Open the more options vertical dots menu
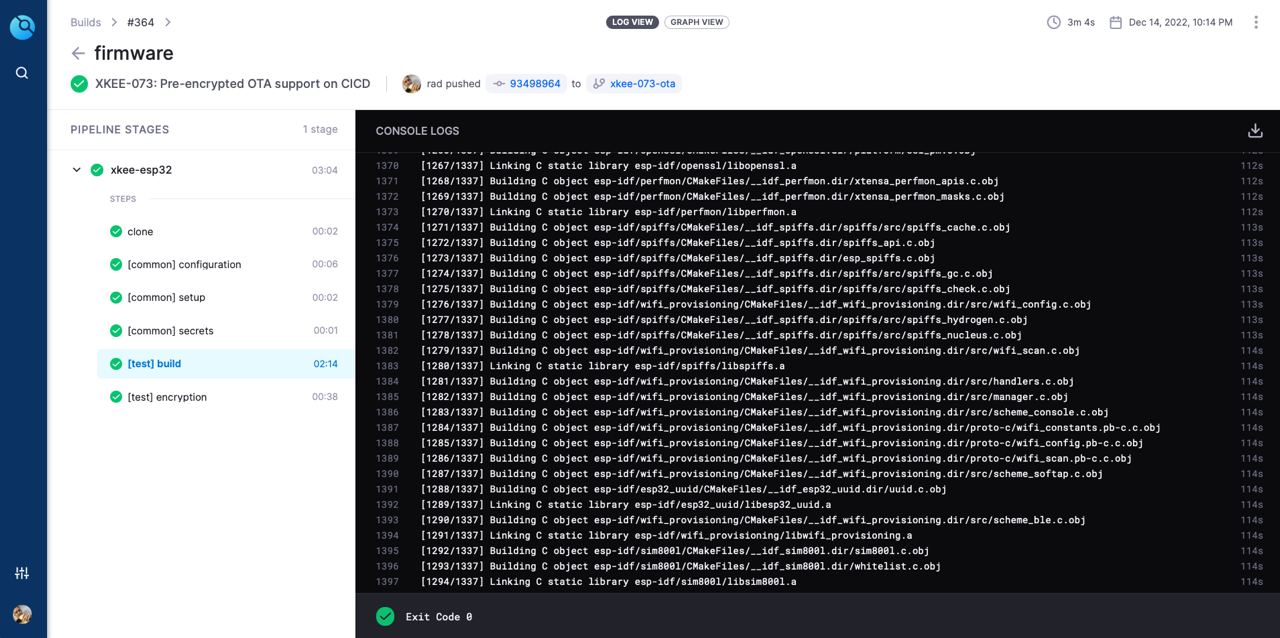The width and height of the screenshot is (1280, 638). click(1256, 22)
